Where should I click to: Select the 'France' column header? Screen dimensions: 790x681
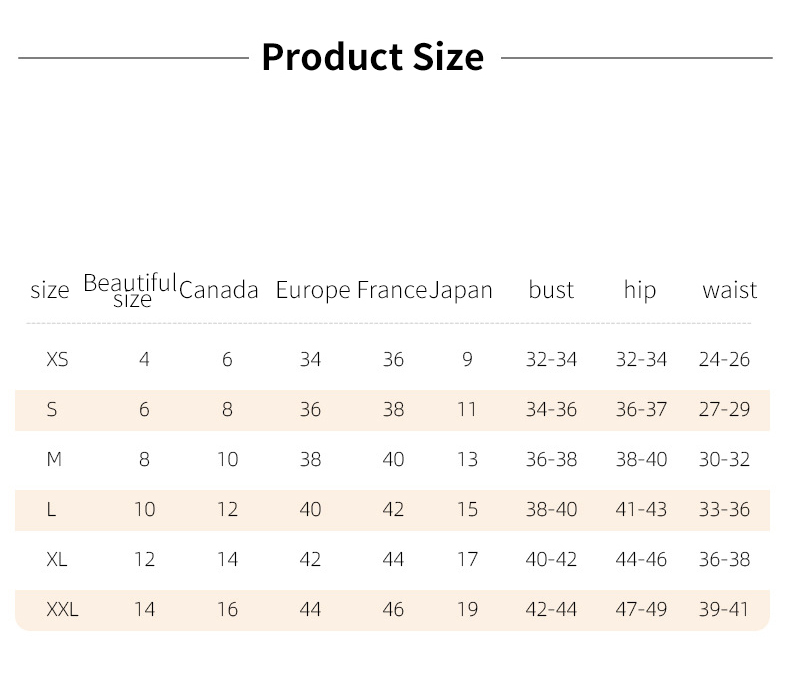(x=392, y=290)
